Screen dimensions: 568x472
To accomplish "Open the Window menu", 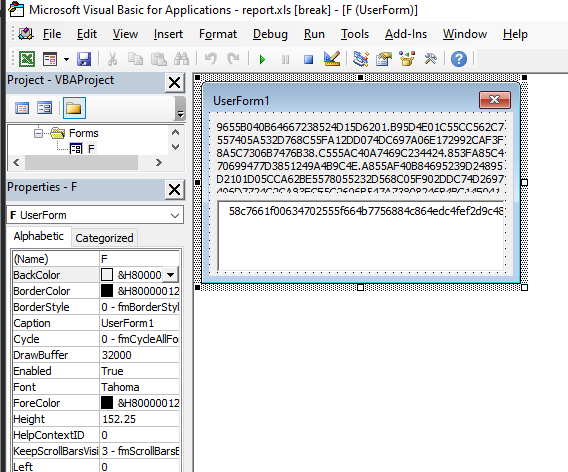I will 465,34.
